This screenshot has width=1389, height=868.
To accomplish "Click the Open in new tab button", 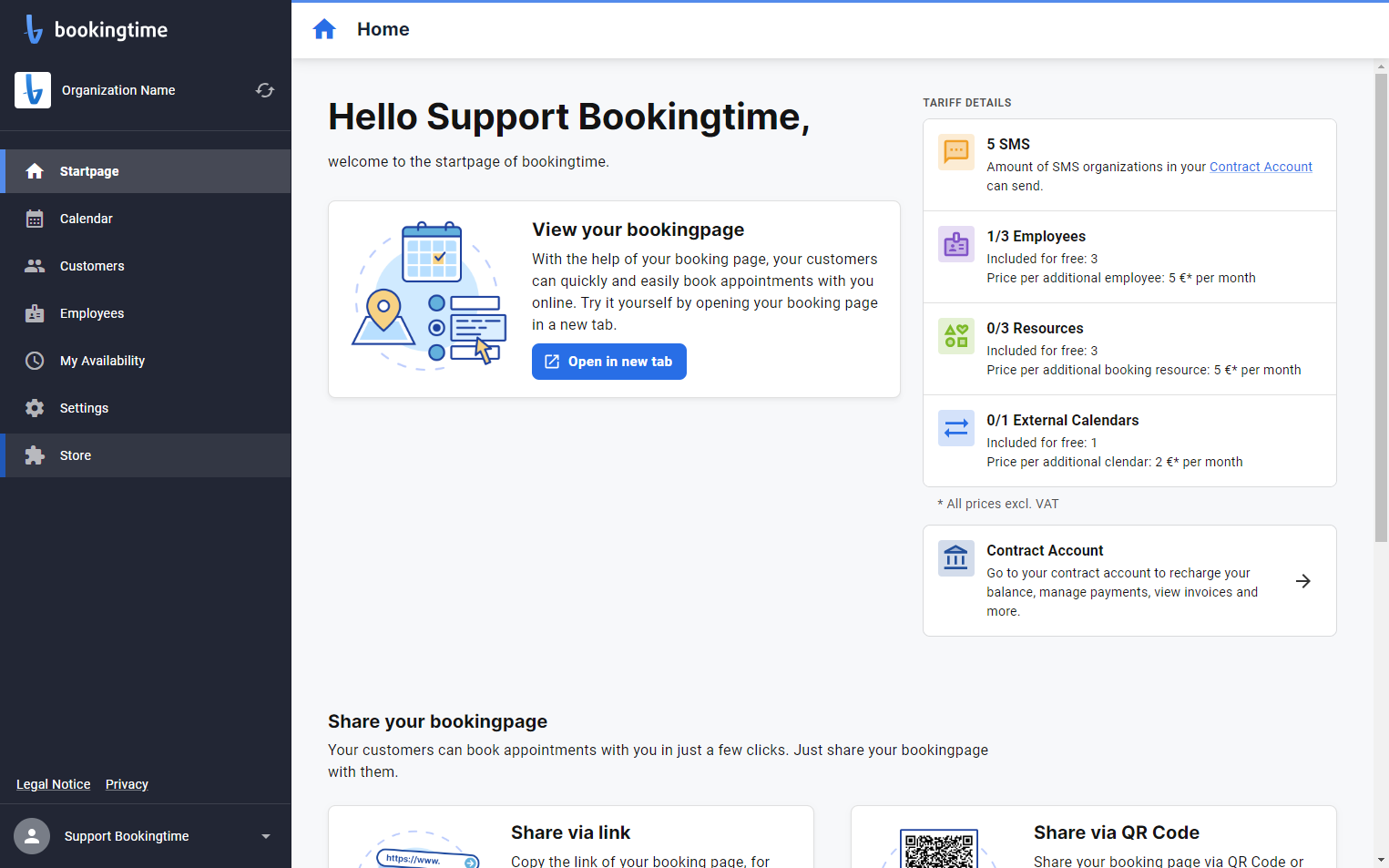I will tap(609, 362).
